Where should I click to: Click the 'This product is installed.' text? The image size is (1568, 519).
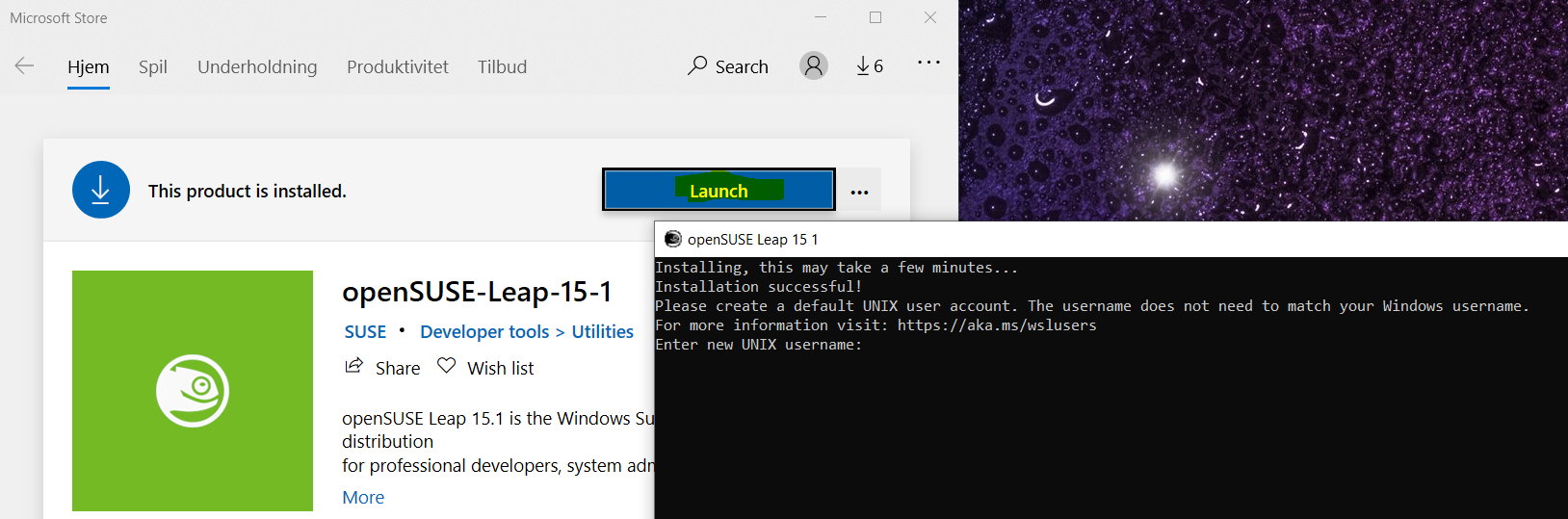point(248,191)
